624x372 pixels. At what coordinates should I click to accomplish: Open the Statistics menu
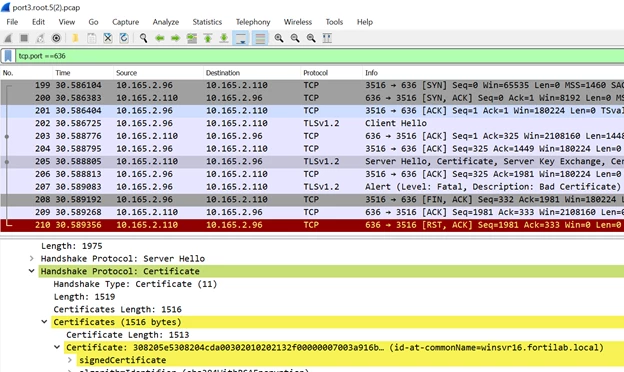207,22
